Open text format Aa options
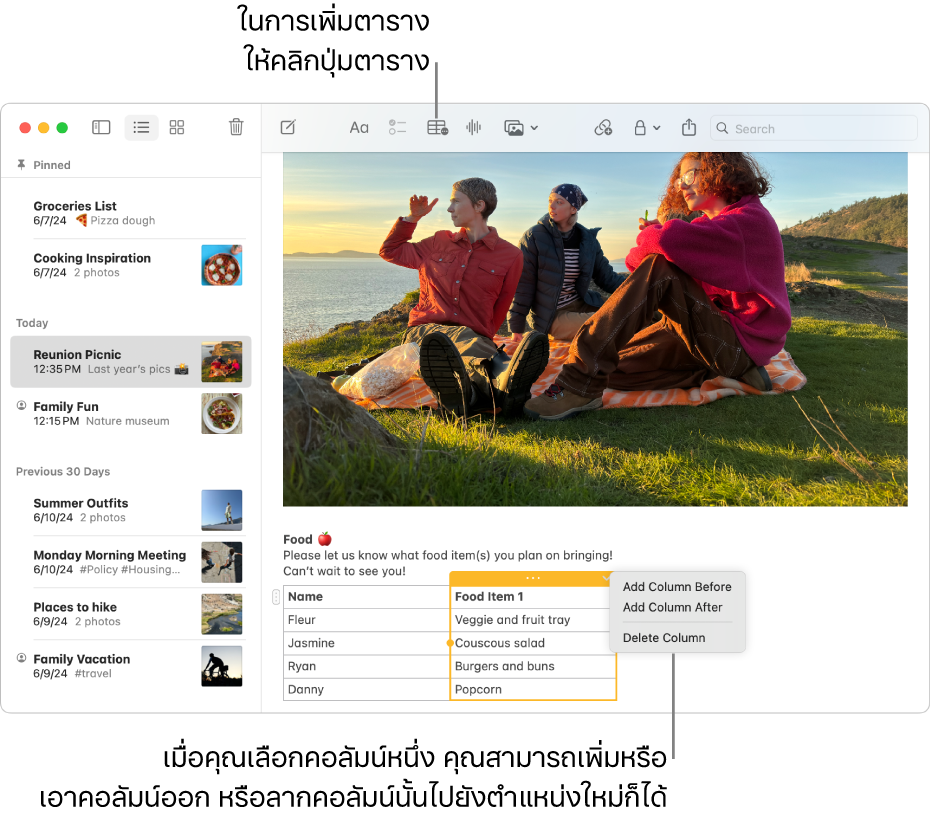The height and width of the screenshot is (814, 931). 359,128
